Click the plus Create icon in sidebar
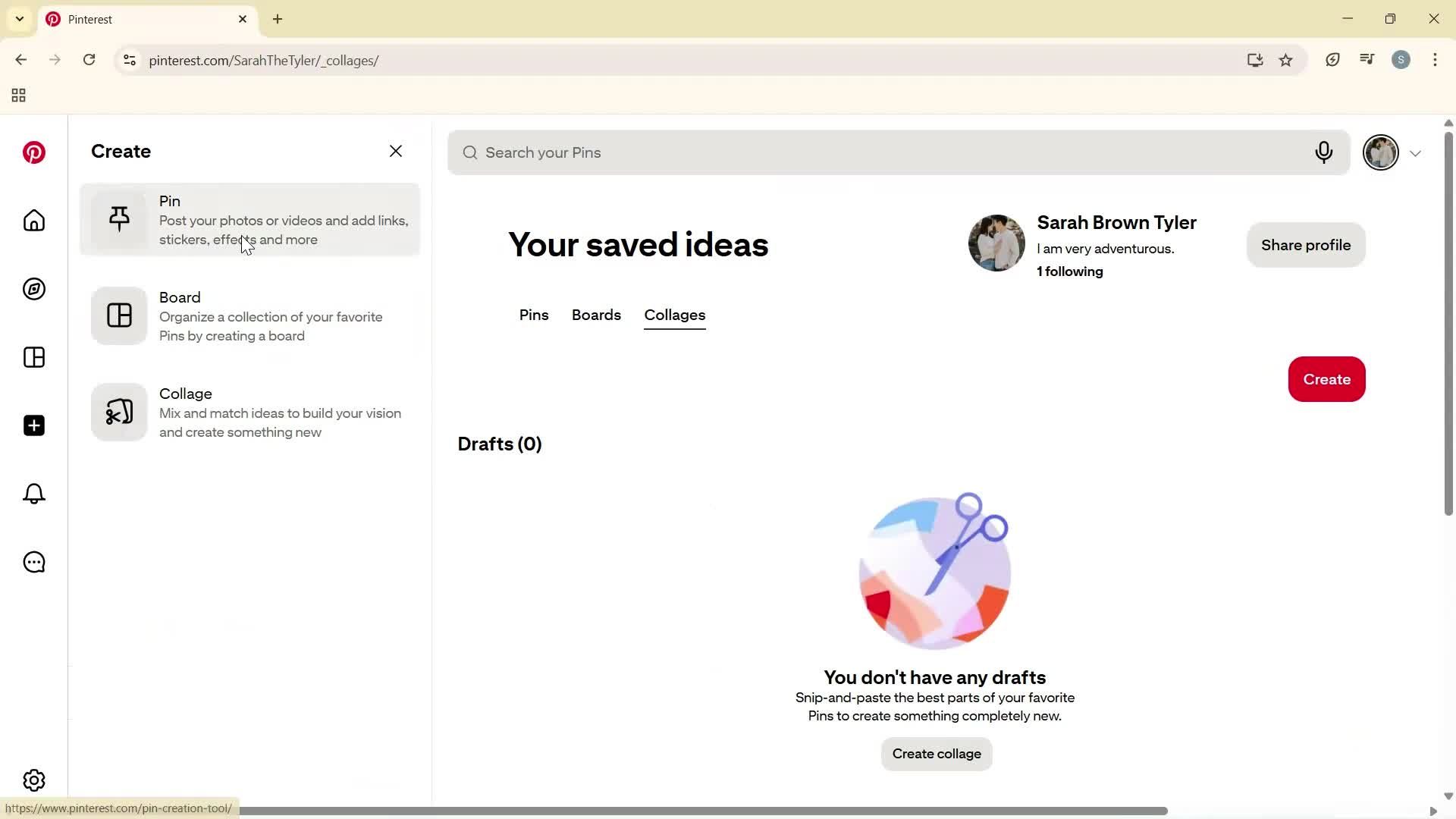Screen dimensions: 1456x819 click(x=33, y=425)
